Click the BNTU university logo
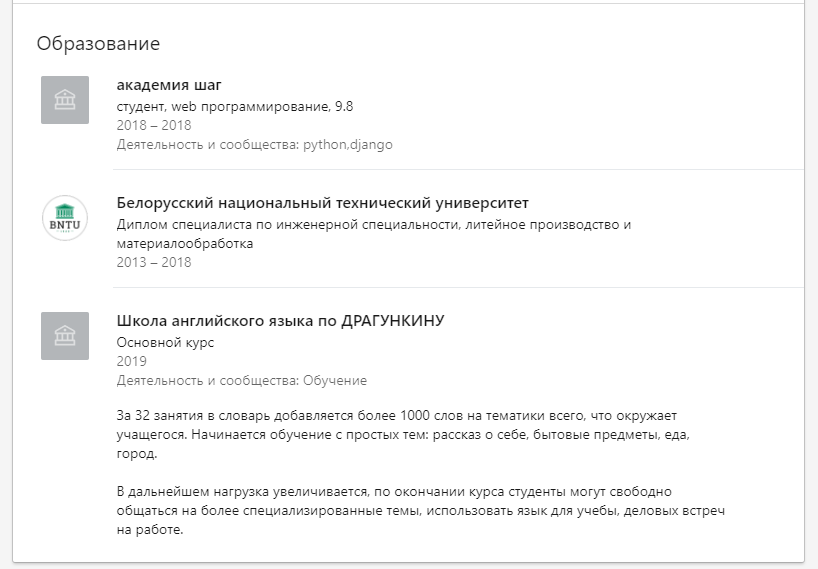818x569 pixels. (x=65, y=219)
